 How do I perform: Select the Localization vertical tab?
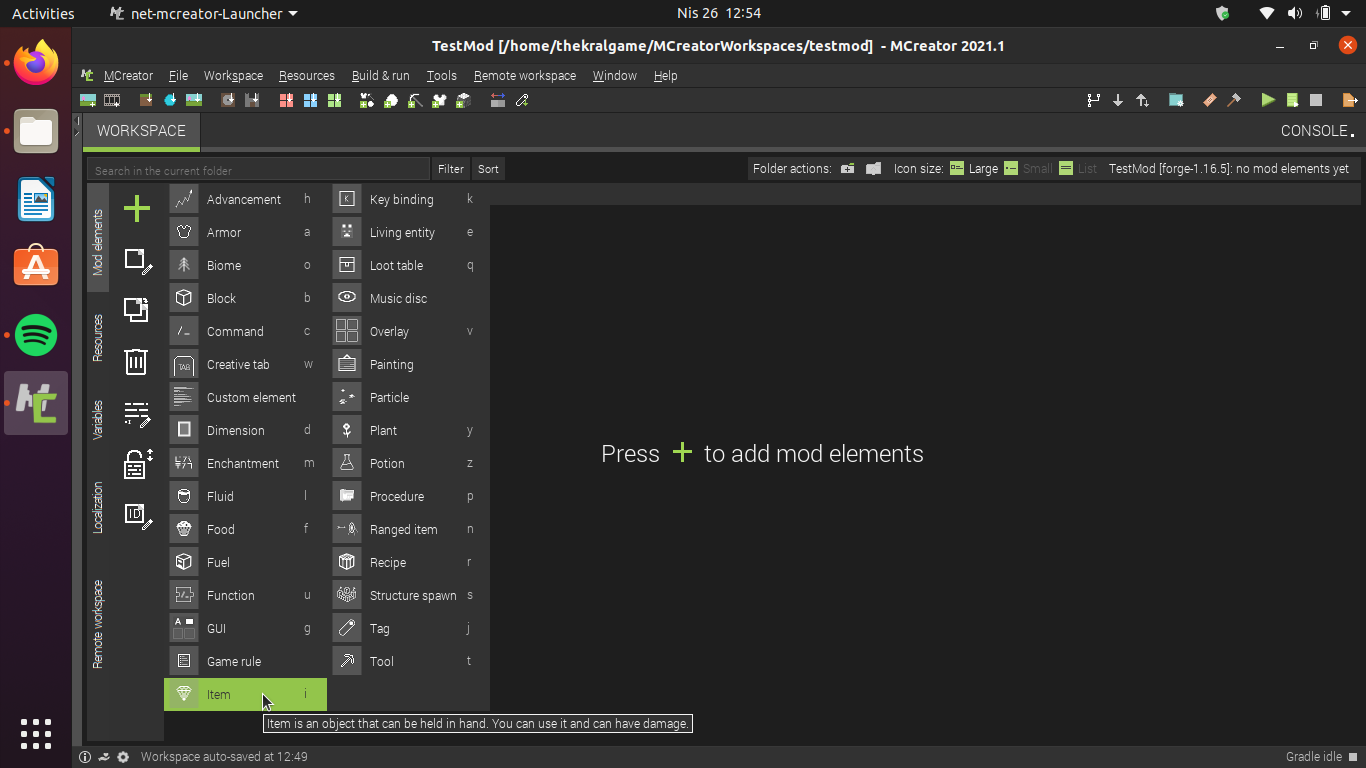point(98,507)
